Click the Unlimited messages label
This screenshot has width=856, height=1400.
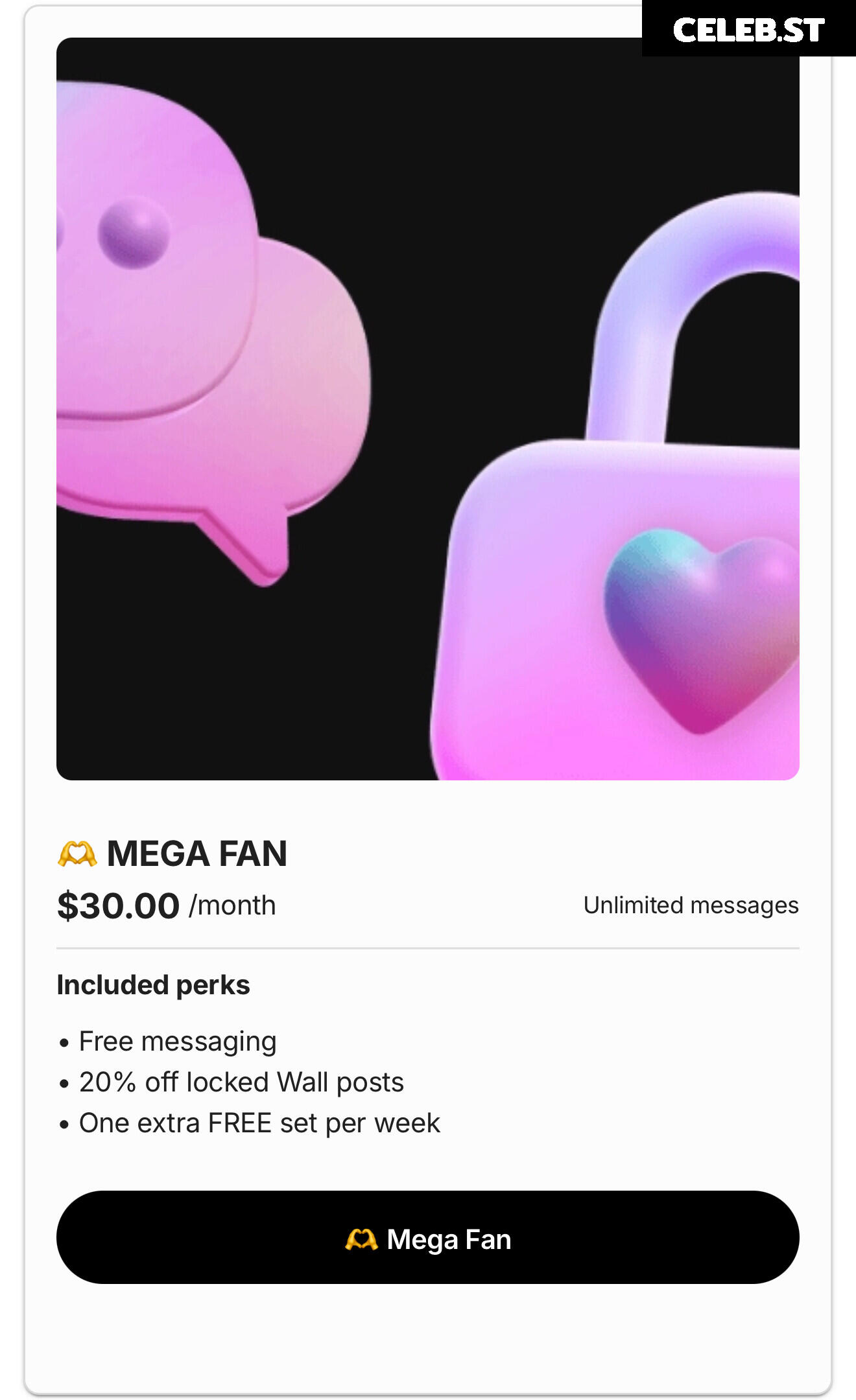pyautogui.click(x=691, y=905)
